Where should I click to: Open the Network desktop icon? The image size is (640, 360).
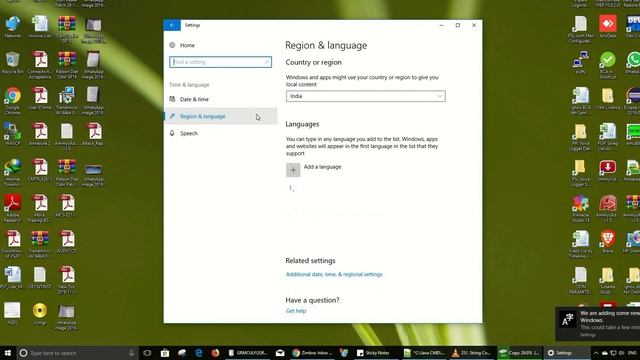[13, 27]
